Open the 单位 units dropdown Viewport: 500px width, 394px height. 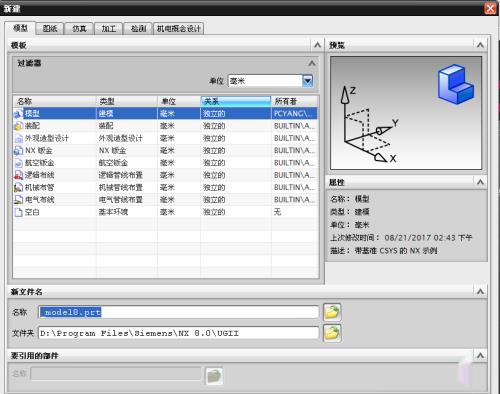pos(307,81)
